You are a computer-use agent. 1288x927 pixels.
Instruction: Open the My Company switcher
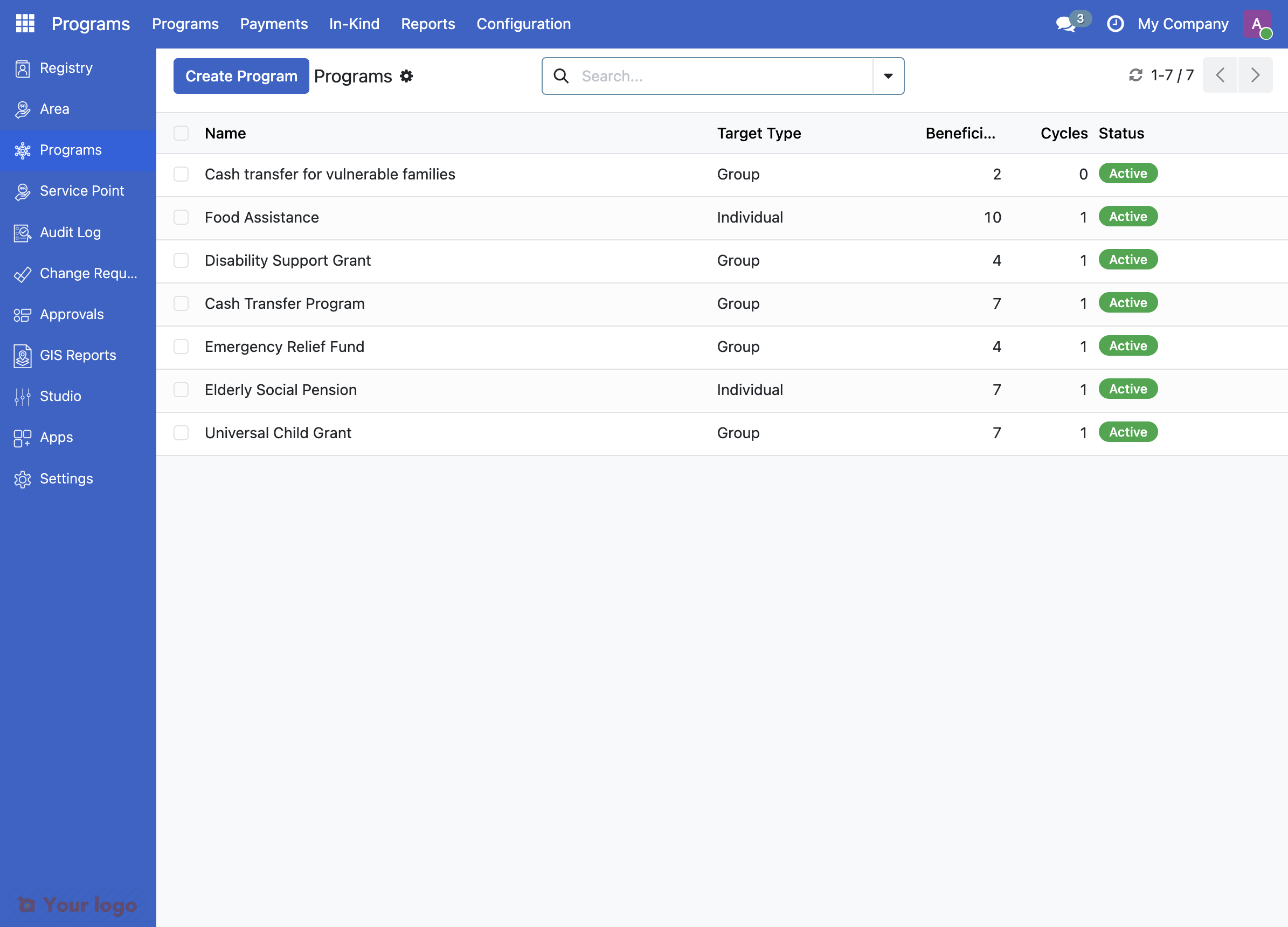click(1182, 24)
